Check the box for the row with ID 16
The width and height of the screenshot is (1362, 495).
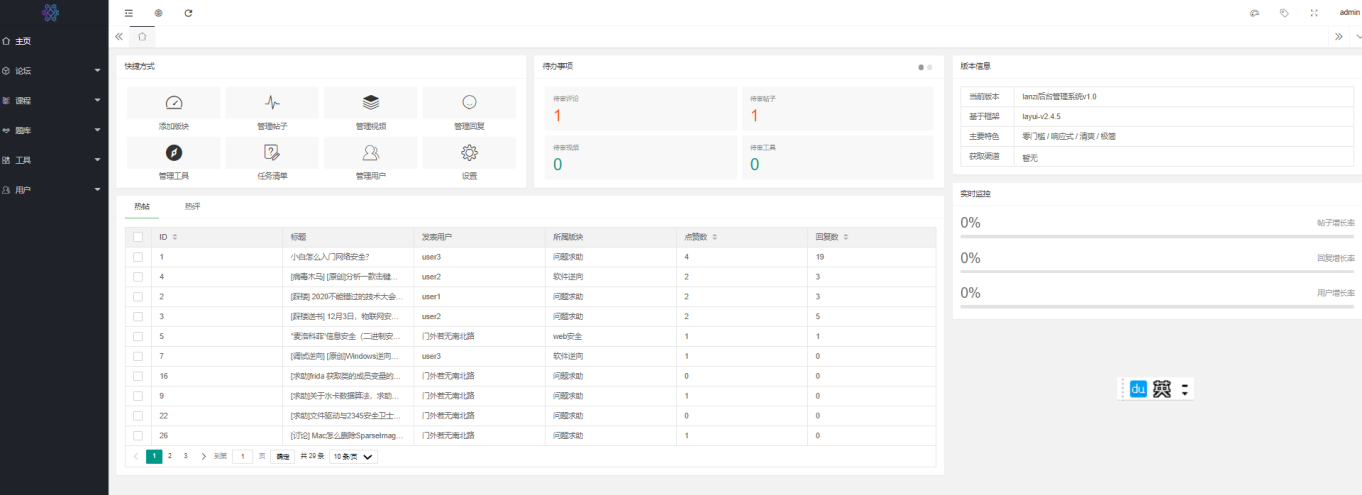(138, 376)
